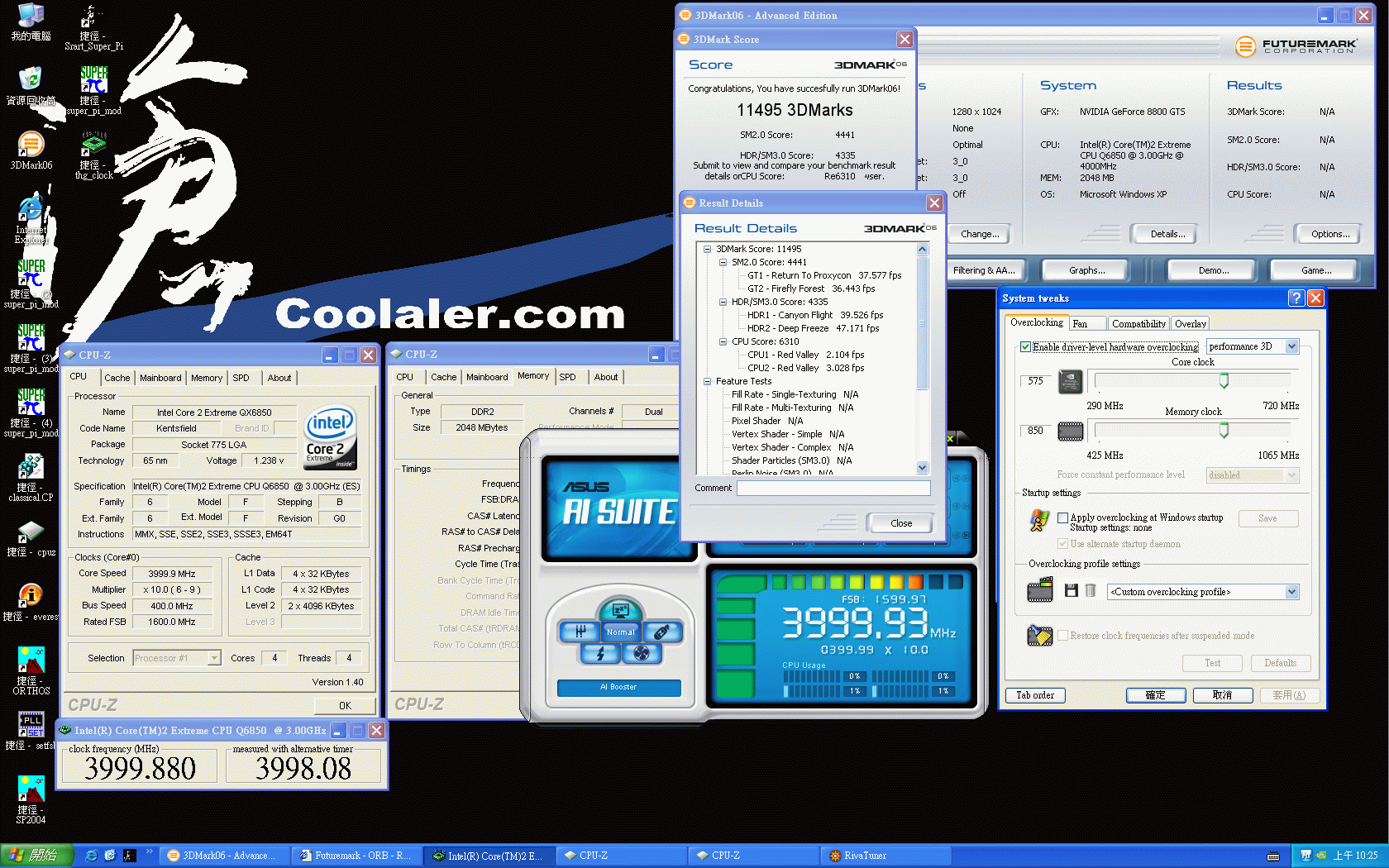The image size is (1389, 868).
Task: Open Cache tab in left CPU-Z window
Action: 117,378
